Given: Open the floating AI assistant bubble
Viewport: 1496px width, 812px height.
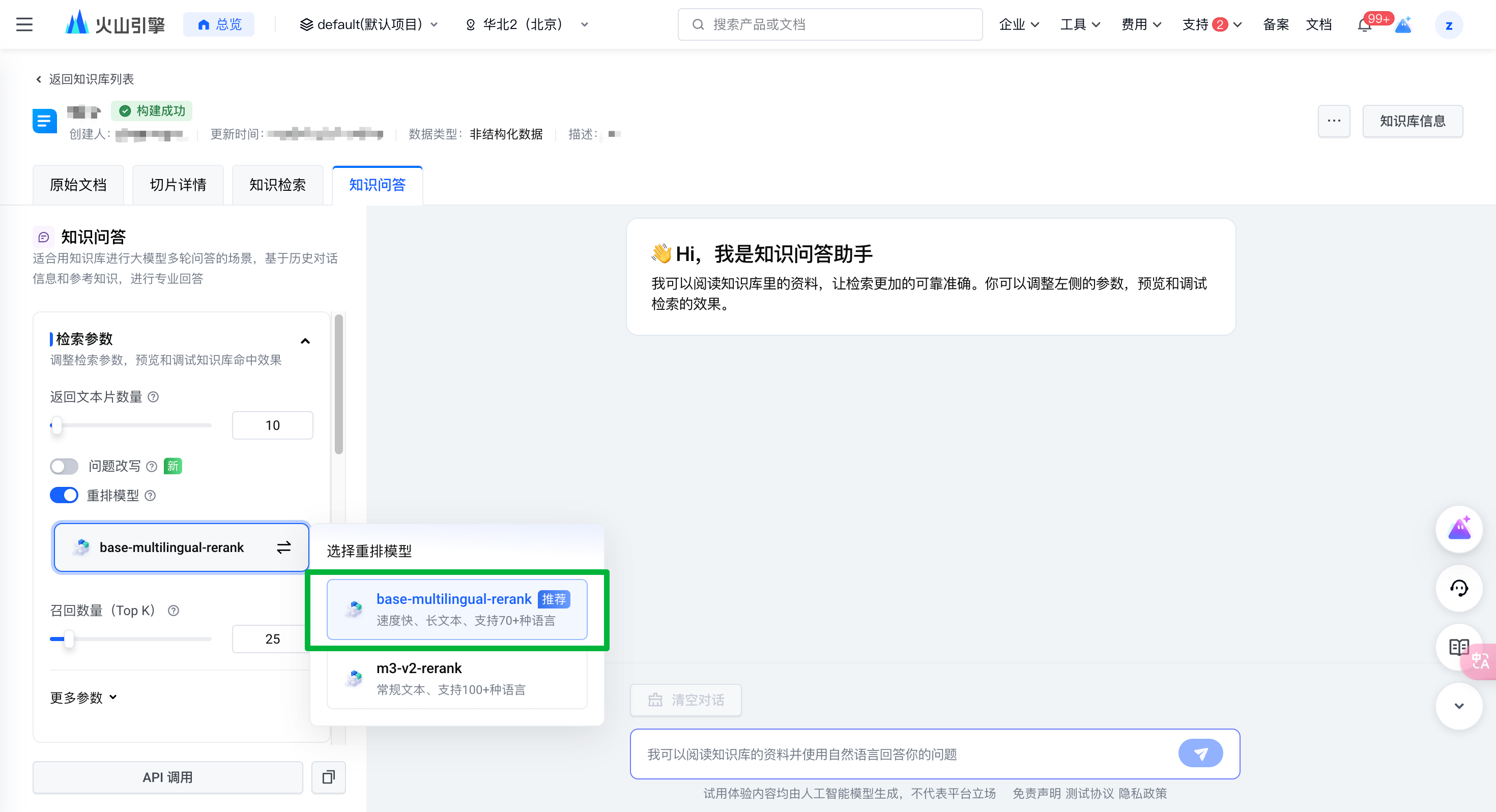Looking at the screenshot, I should 1459,529.
